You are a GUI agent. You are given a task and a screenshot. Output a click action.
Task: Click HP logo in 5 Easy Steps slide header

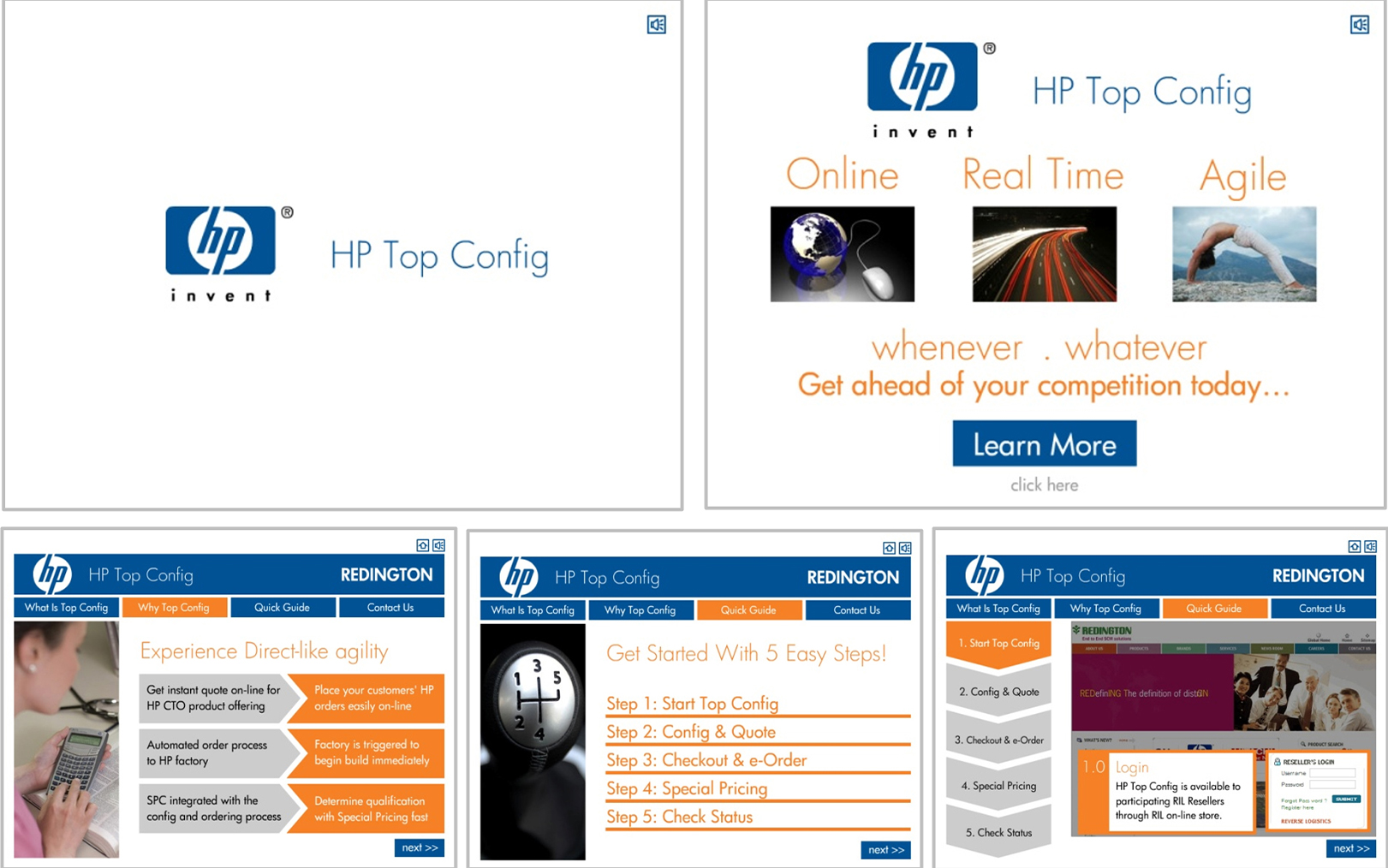[x=519, y=577]
